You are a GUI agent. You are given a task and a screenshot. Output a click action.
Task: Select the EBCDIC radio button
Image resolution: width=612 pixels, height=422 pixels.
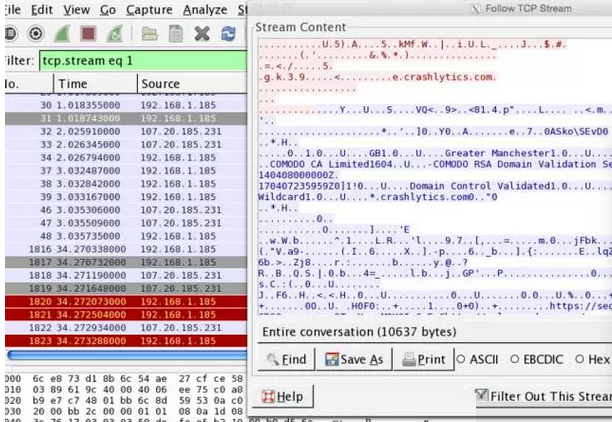coord(537,359)
